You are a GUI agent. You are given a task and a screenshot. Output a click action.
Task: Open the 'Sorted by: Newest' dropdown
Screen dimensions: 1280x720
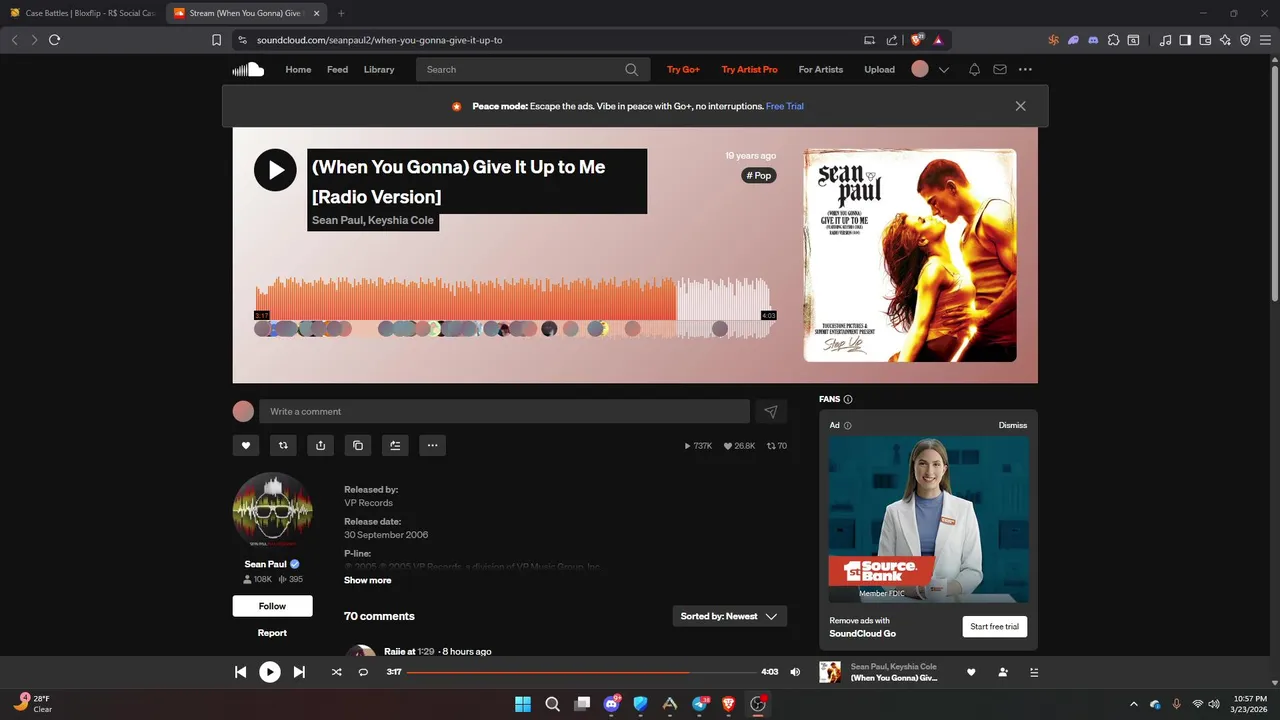click(729, 616)
